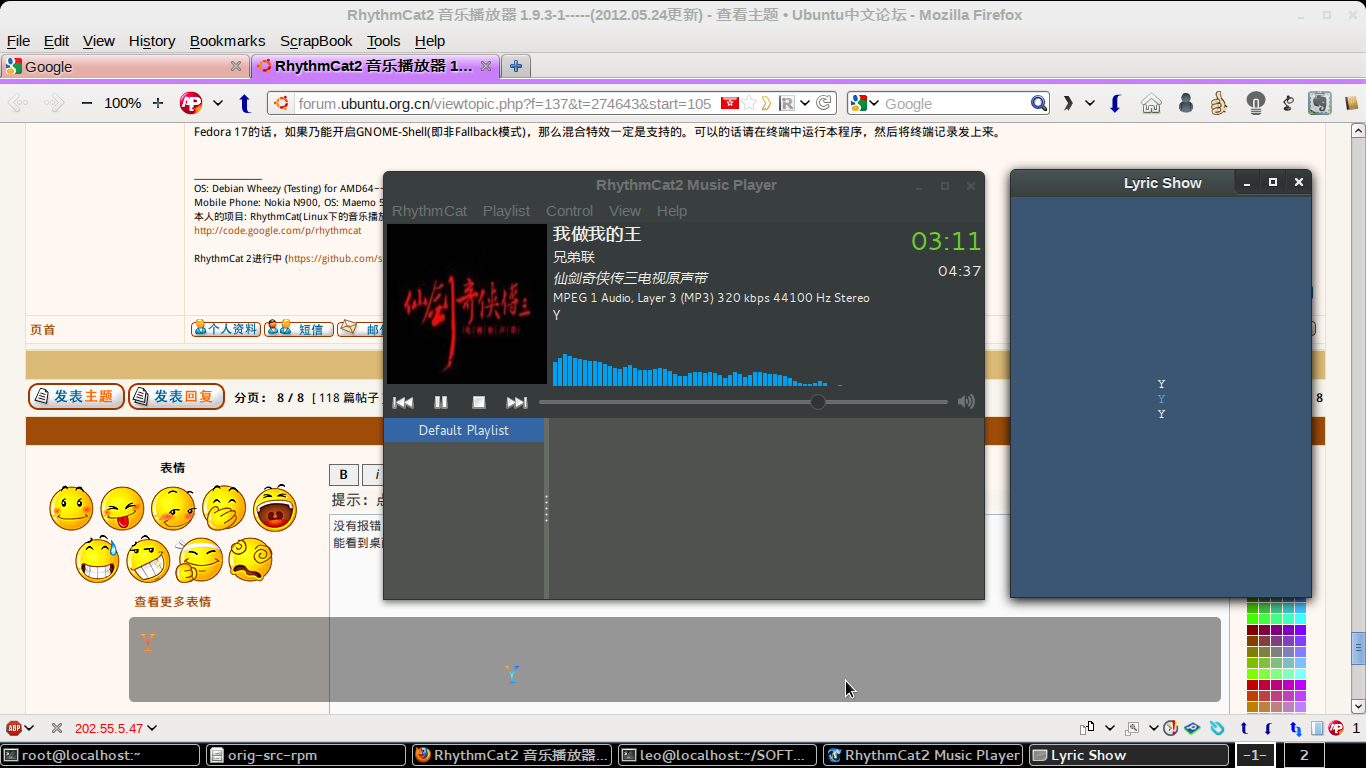Click the blue down-arrow toolbar icon
Viewport: 1366px width, 768px height.
[x=1116, y=103]
